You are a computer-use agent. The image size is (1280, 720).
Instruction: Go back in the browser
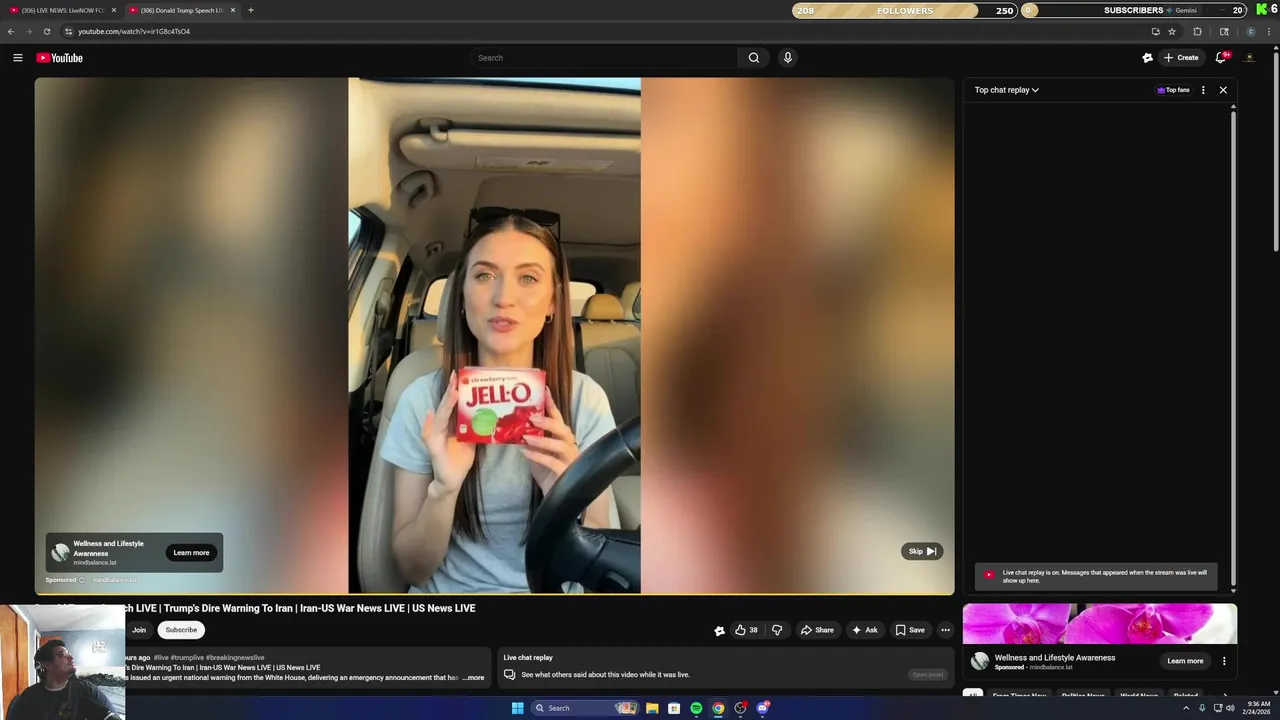click(11, 31)
